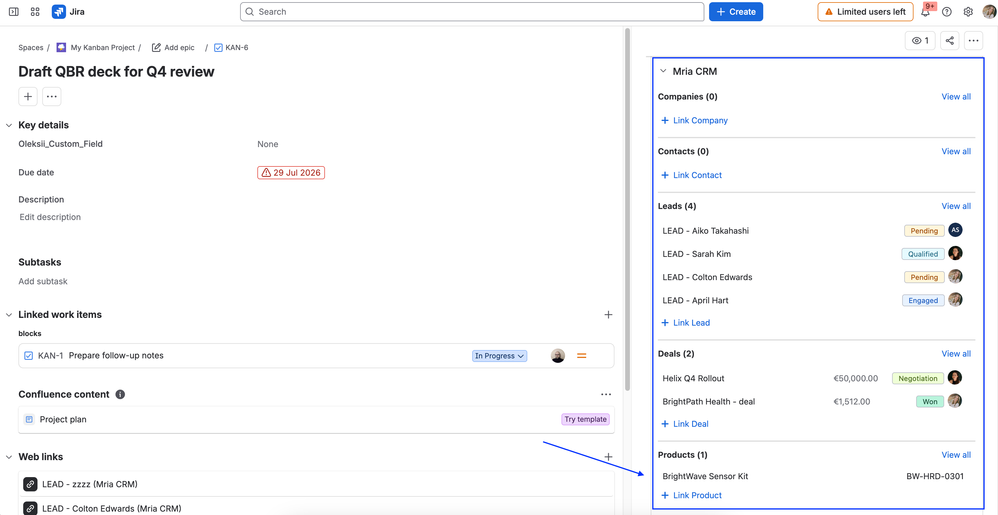This screenshot has height=515, width=998.
Task: Collapse the Mria CRM panel
Action: (x=663, y=71)
